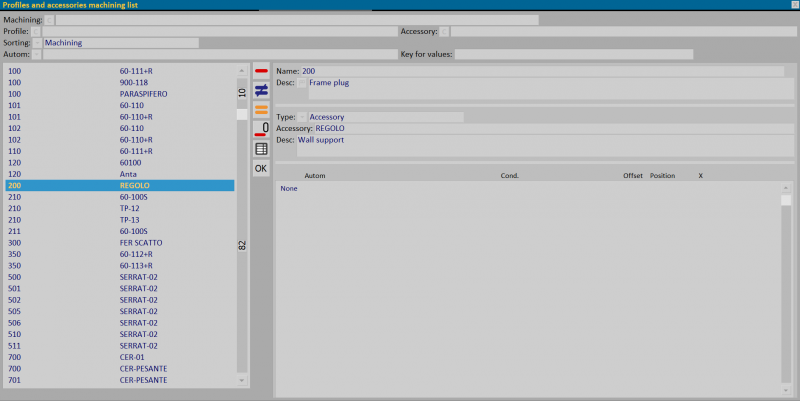Click the Type field showing Accessory
Screen dimensions: 800x401
coord(386,117)
